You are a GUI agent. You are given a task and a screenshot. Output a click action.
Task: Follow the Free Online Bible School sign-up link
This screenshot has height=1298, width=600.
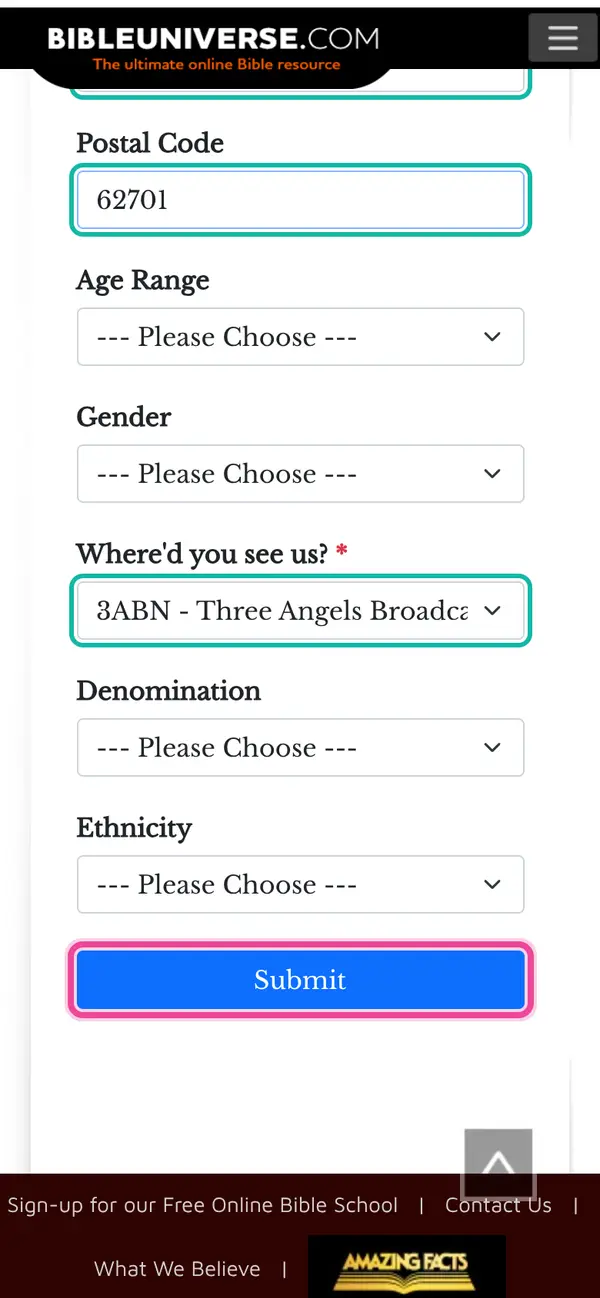click(203, 1205)
